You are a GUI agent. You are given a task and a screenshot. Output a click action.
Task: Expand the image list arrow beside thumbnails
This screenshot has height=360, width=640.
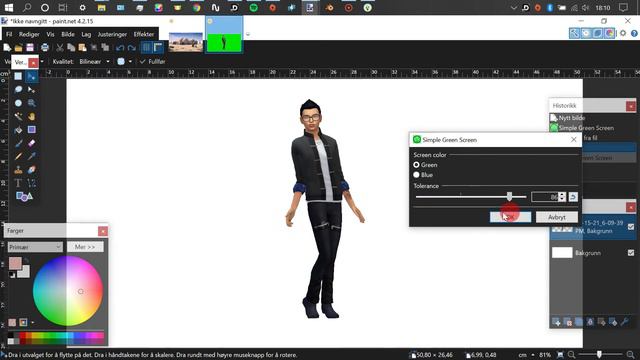pyautogui.click(x=248, y=34)
